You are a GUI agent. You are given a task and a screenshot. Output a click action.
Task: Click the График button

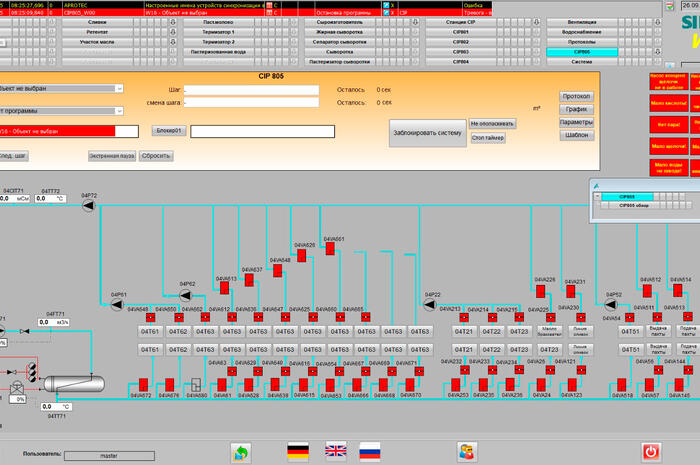(x=576, y=109)
